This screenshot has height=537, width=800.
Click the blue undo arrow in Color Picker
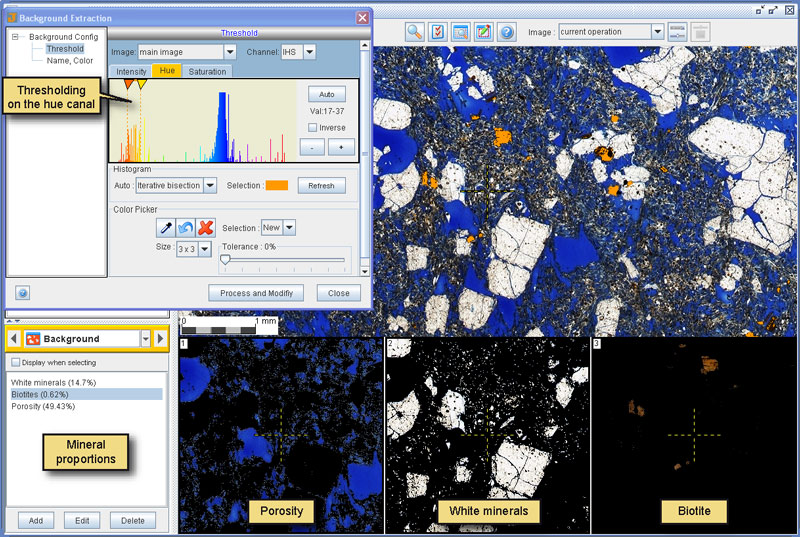186,227
